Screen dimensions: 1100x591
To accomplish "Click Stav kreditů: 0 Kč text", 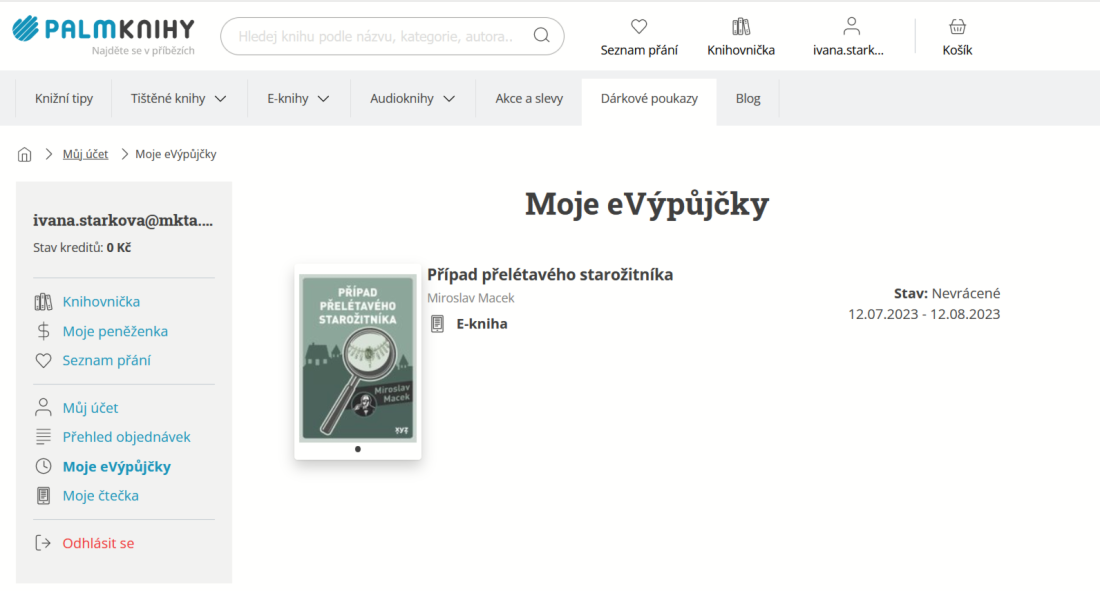I will (x=82, y=247).
